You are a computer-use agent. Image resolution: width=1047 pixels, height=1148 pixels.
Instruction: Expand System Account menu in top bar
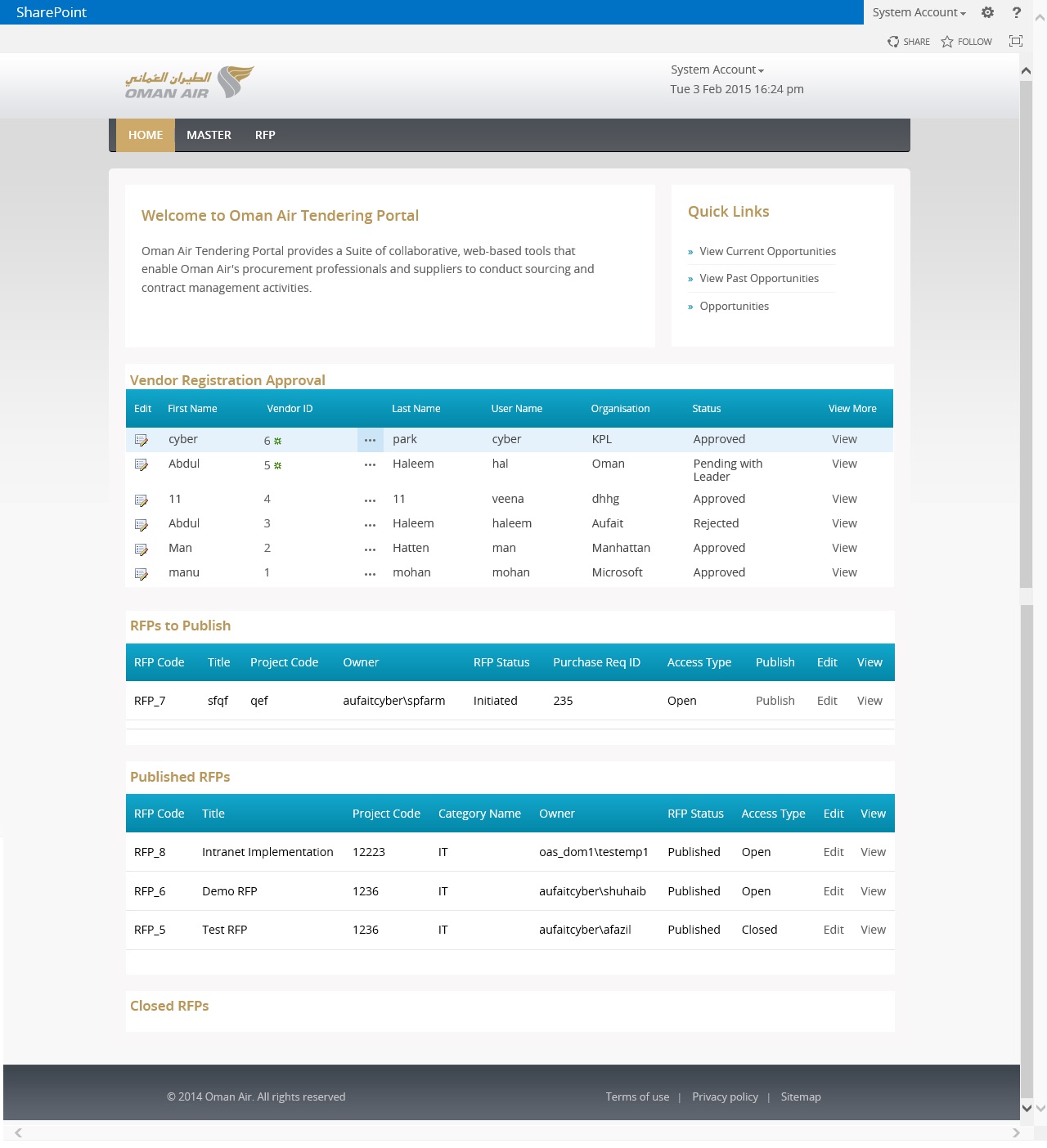click(x=919, y=12)
